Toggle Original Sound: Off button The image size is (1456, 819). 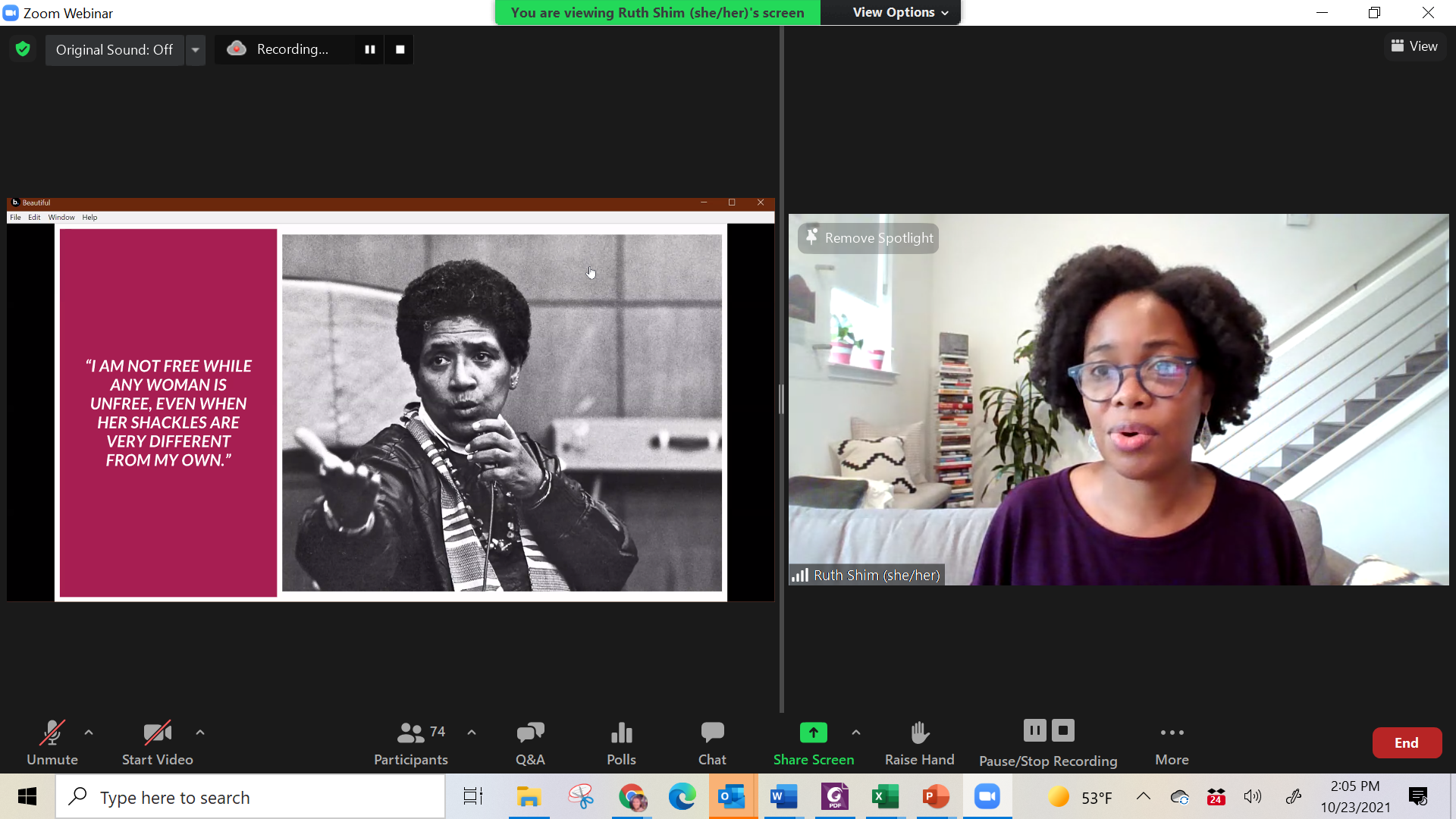[x=115, y=49]
